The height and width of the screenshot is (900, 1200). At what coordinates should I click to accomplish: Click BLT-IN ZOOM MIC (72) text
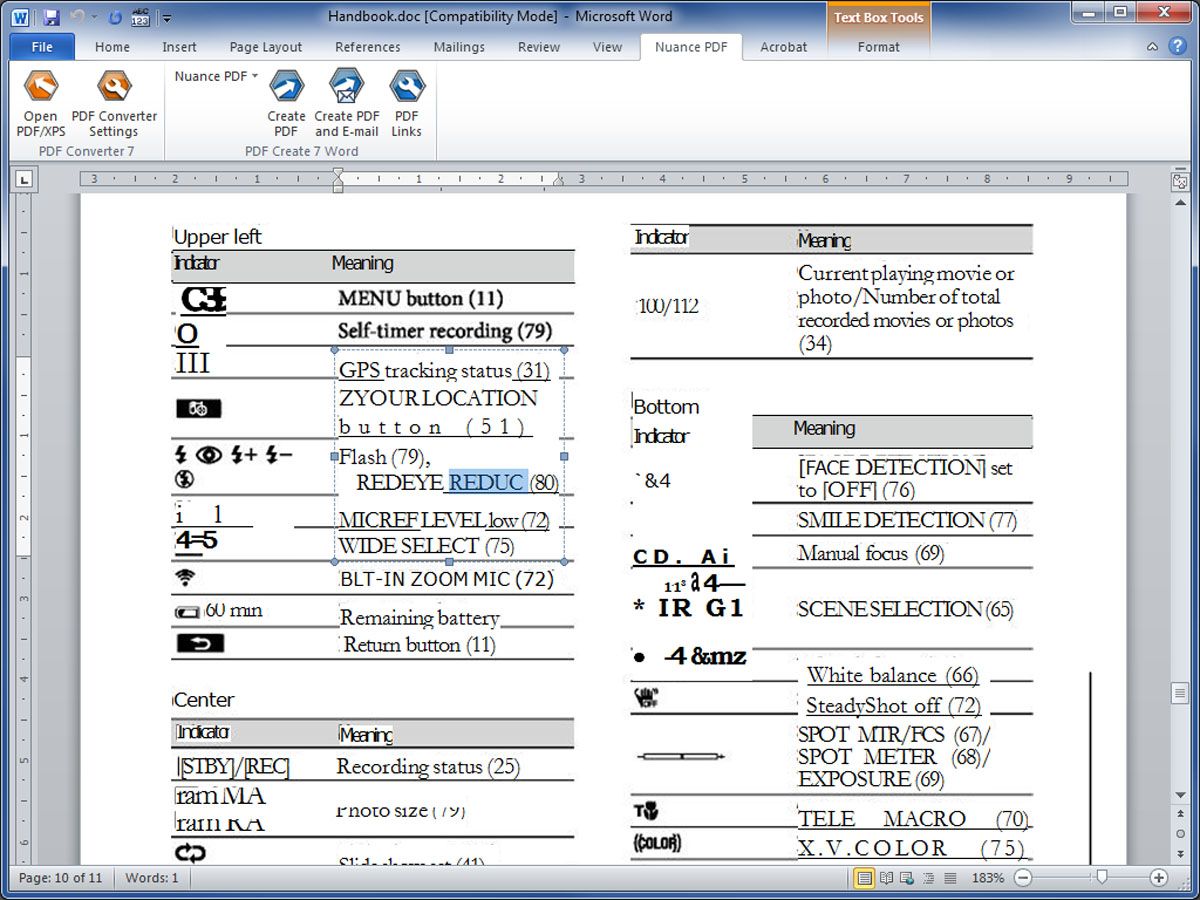point(447,578)
